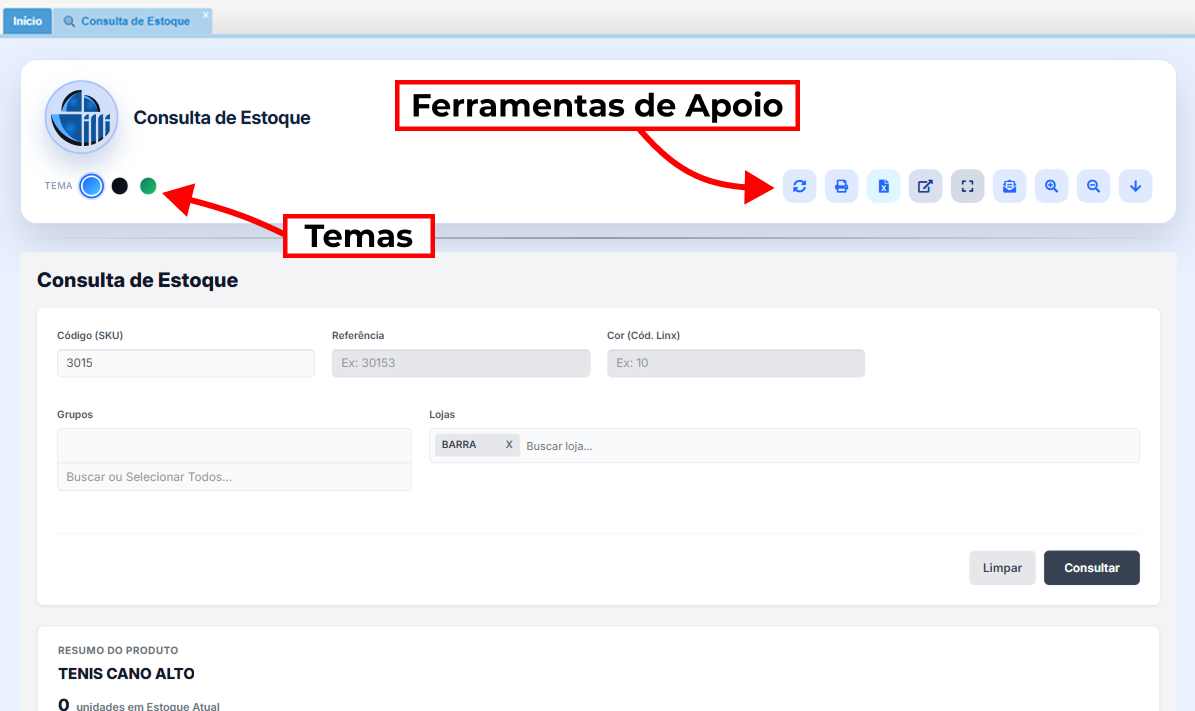Zoom in using the magnifier plus icon

point(1052,186)
